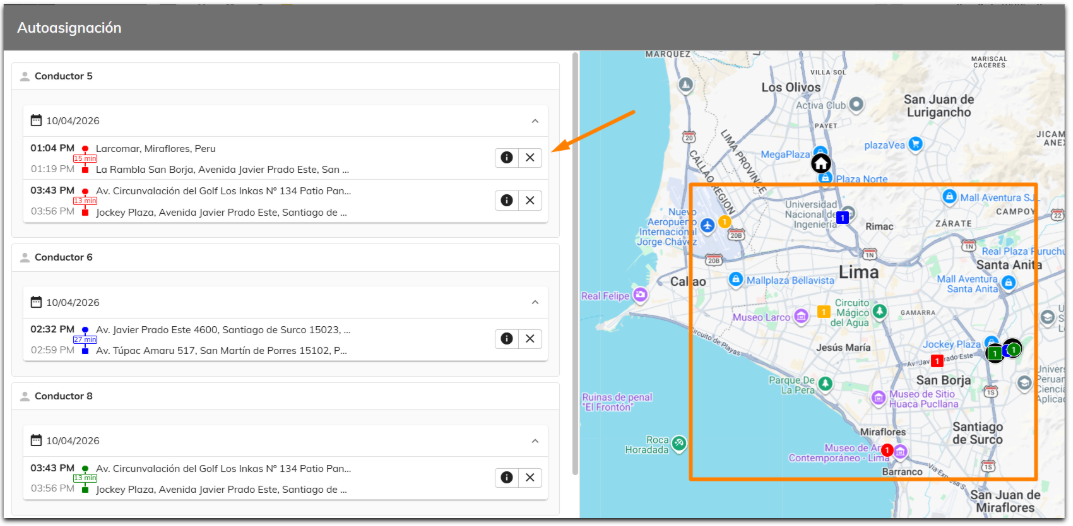Click the Plaza Norte shopping pin

825,179
